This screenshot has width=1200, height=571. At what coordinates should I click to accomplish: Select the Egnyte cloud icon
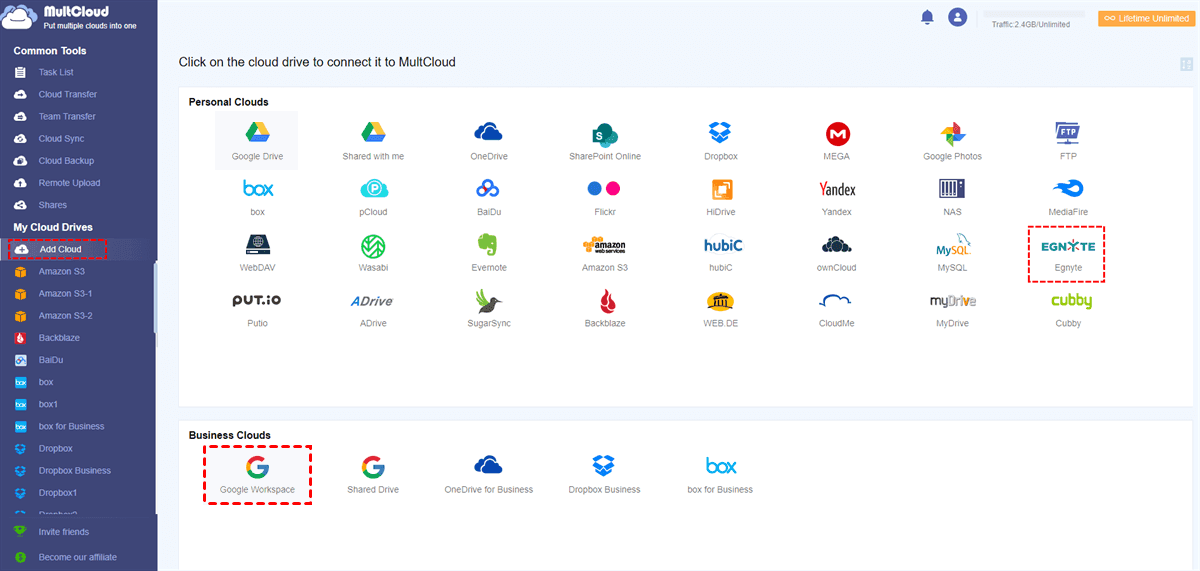1067,247
